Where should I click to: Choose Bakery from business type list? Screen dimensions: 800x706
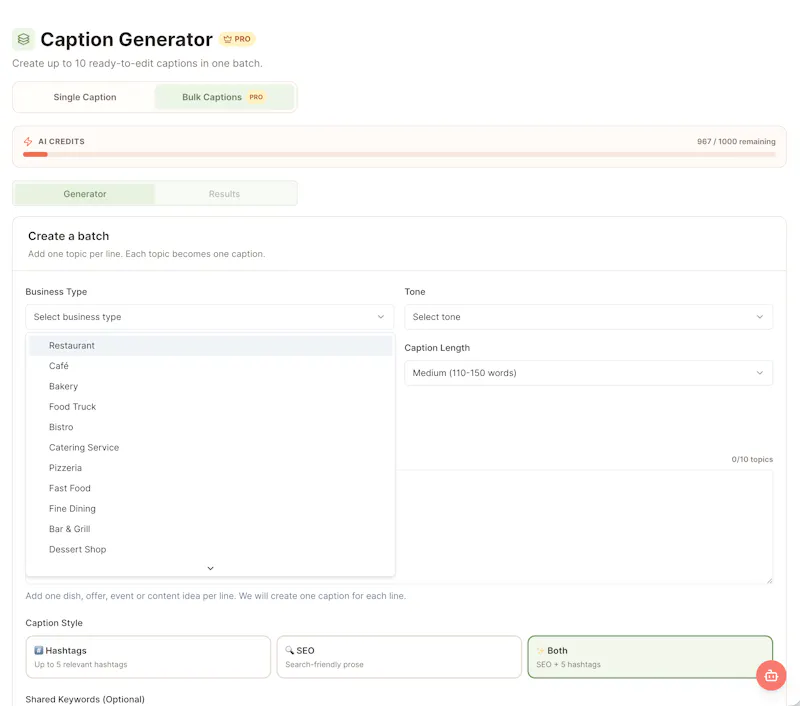[210, 386]
